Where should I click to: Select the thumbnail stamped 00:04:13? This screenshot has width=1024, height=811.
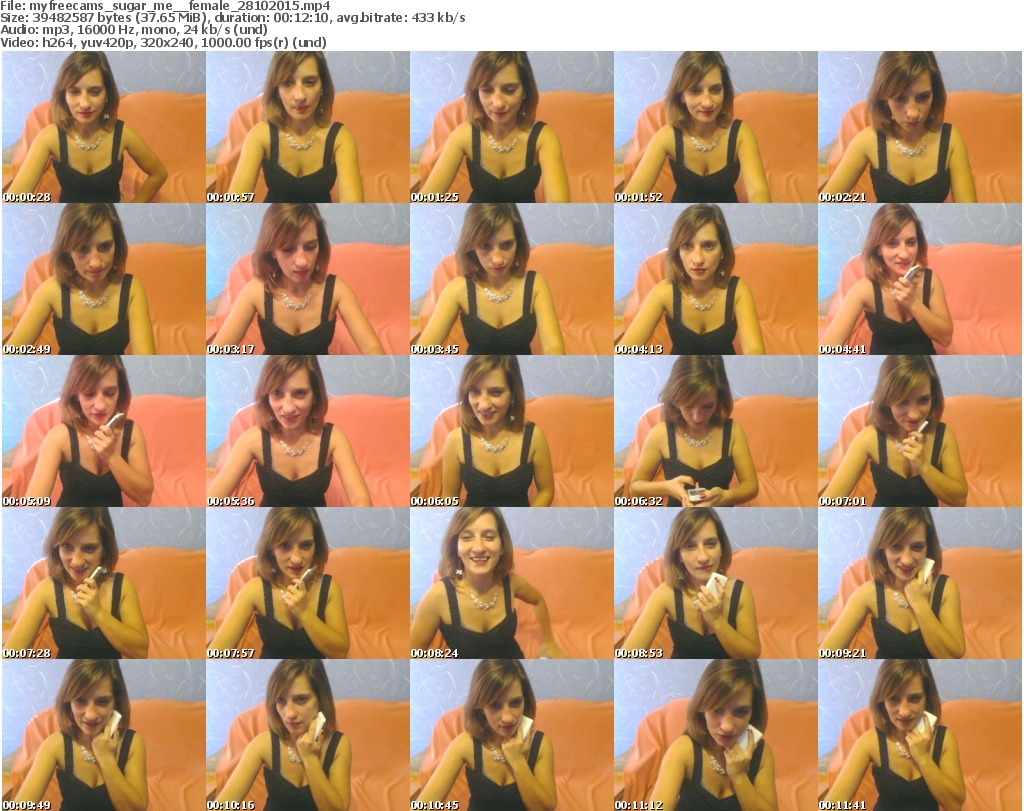click(x=716, y=279)
